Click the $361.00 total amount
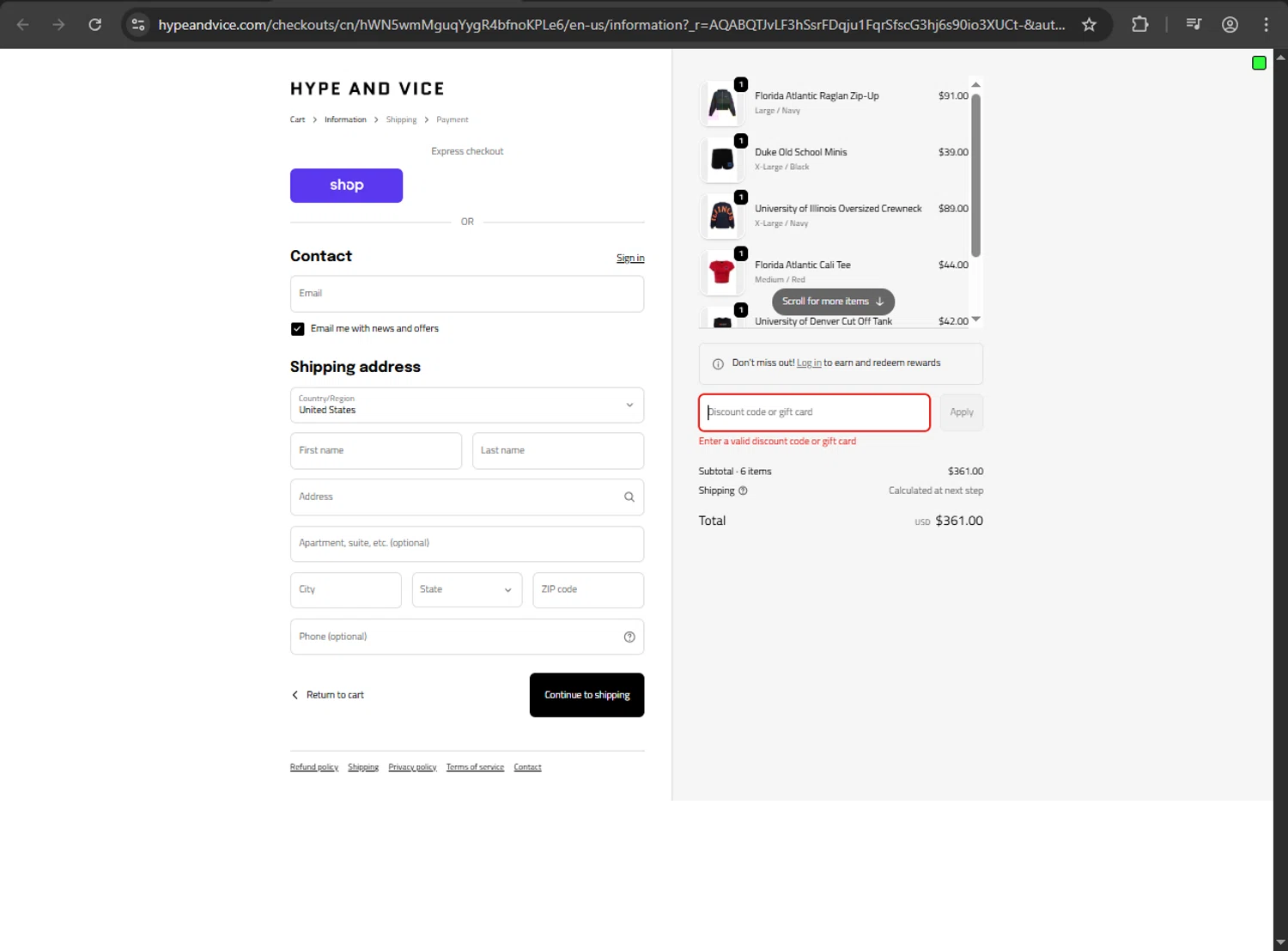Viewport: 1288px width, 951px height. click(x=959, y=521)
